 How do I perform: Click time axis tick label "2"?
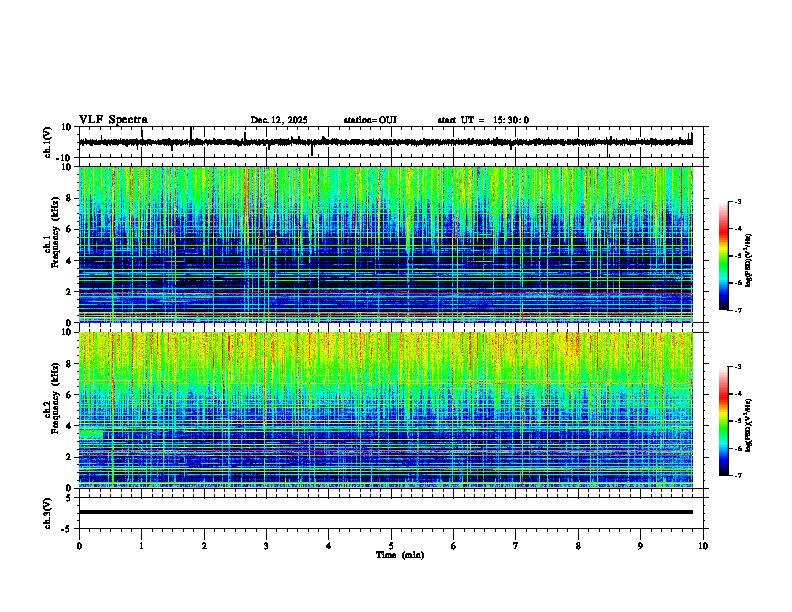204,546
